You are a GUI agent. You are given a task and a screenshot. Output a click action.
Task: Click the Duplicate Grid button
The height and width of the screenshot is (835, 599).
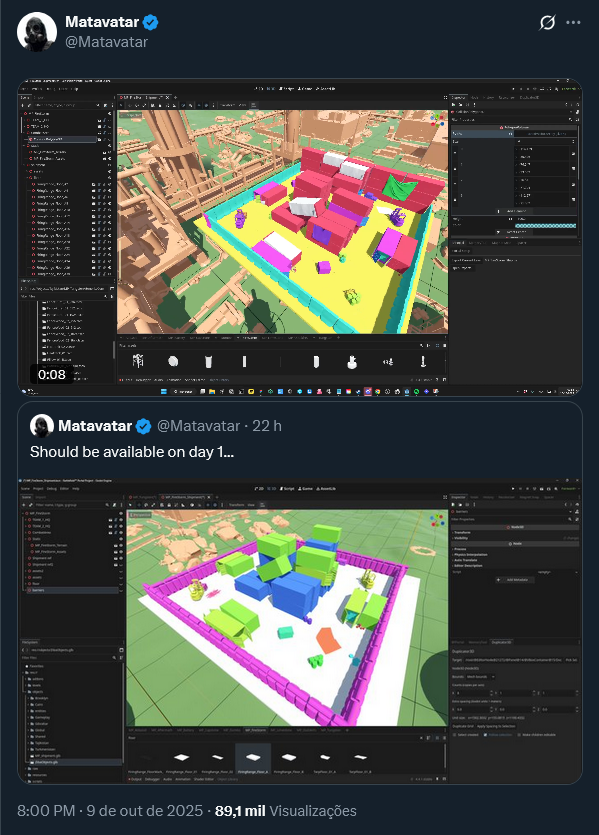[x=463, y=726]
